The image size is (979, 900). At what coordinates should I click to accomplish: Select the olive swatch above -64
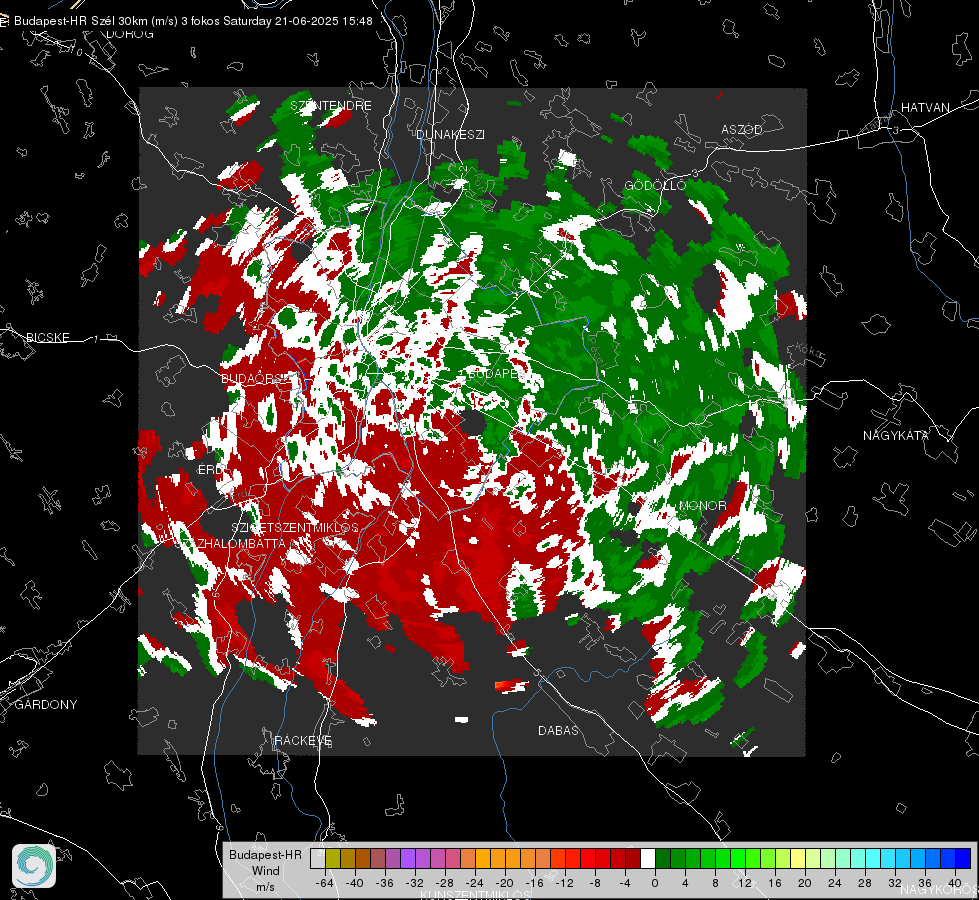(332, 859)
